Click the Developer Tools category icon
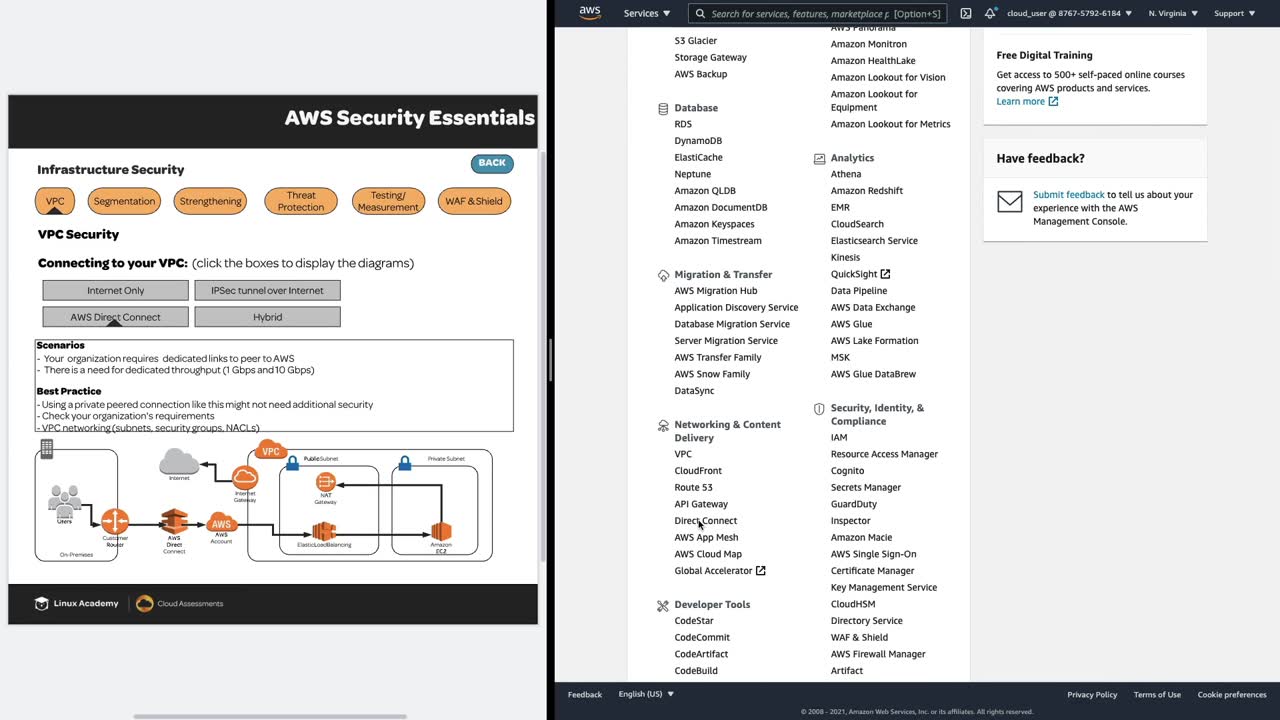1280x720 pixels. 663,605
